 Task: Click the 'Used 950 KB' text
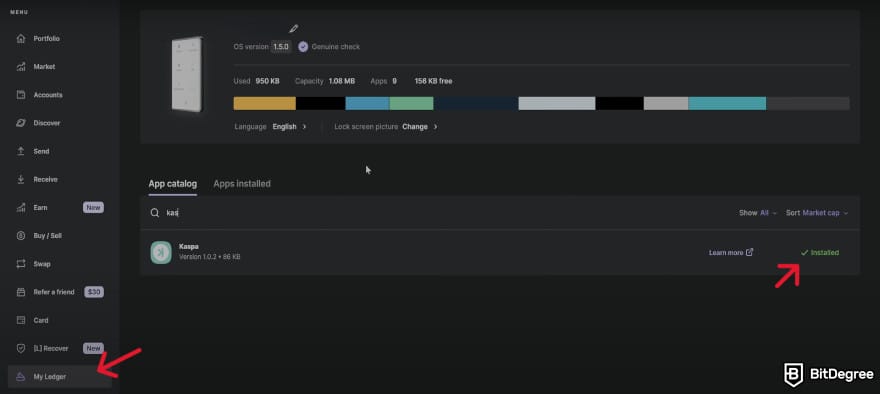point(256,81)
